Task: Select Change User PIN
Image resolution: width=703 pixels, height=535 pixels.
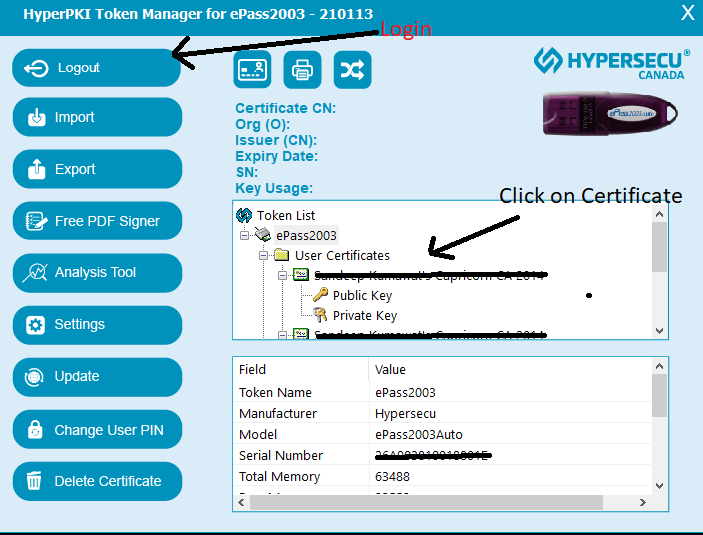Action: 97,429
